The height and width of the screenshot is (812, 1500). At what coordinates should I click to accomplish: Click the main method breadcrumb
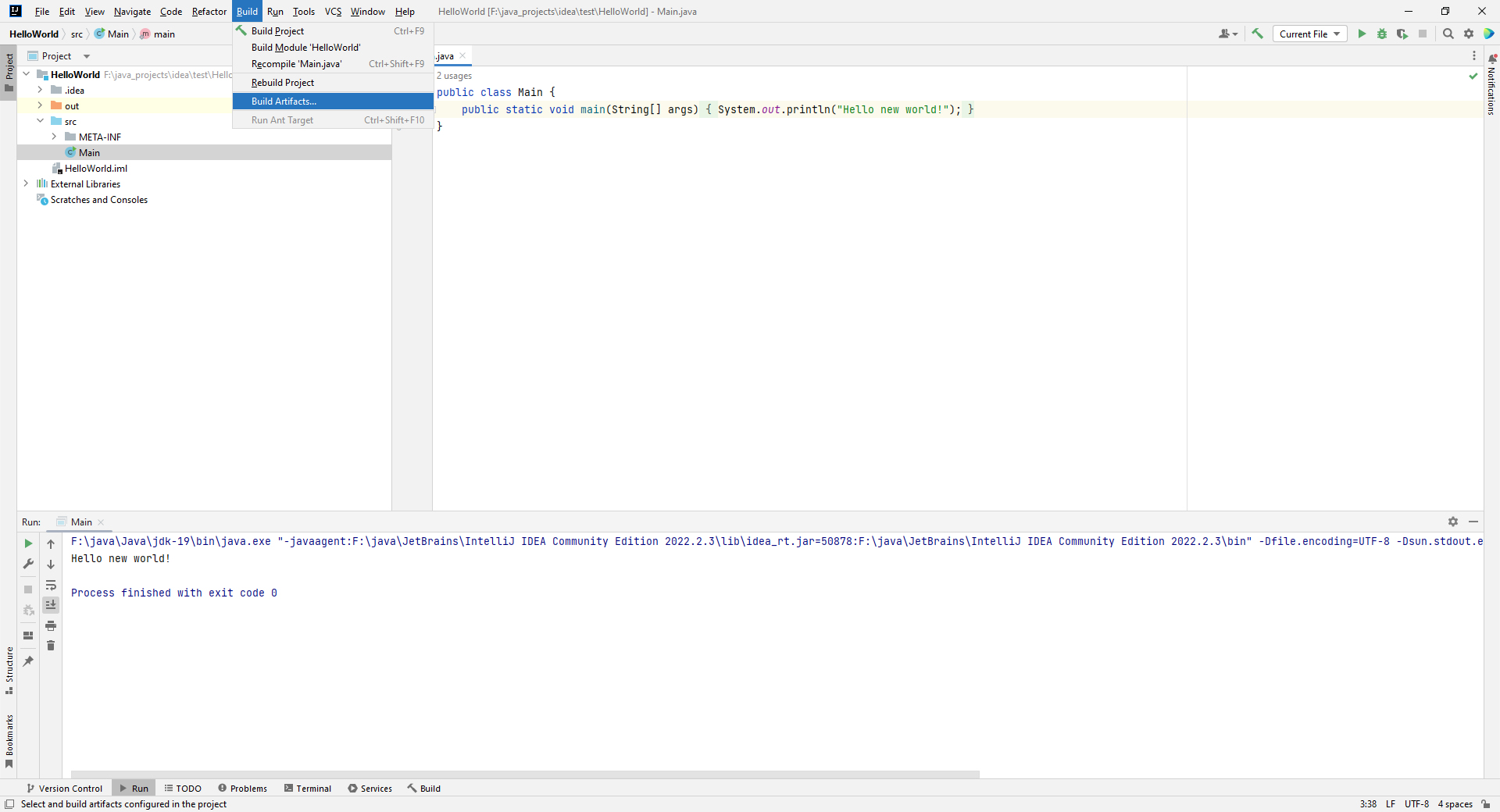tap(158, 34)
